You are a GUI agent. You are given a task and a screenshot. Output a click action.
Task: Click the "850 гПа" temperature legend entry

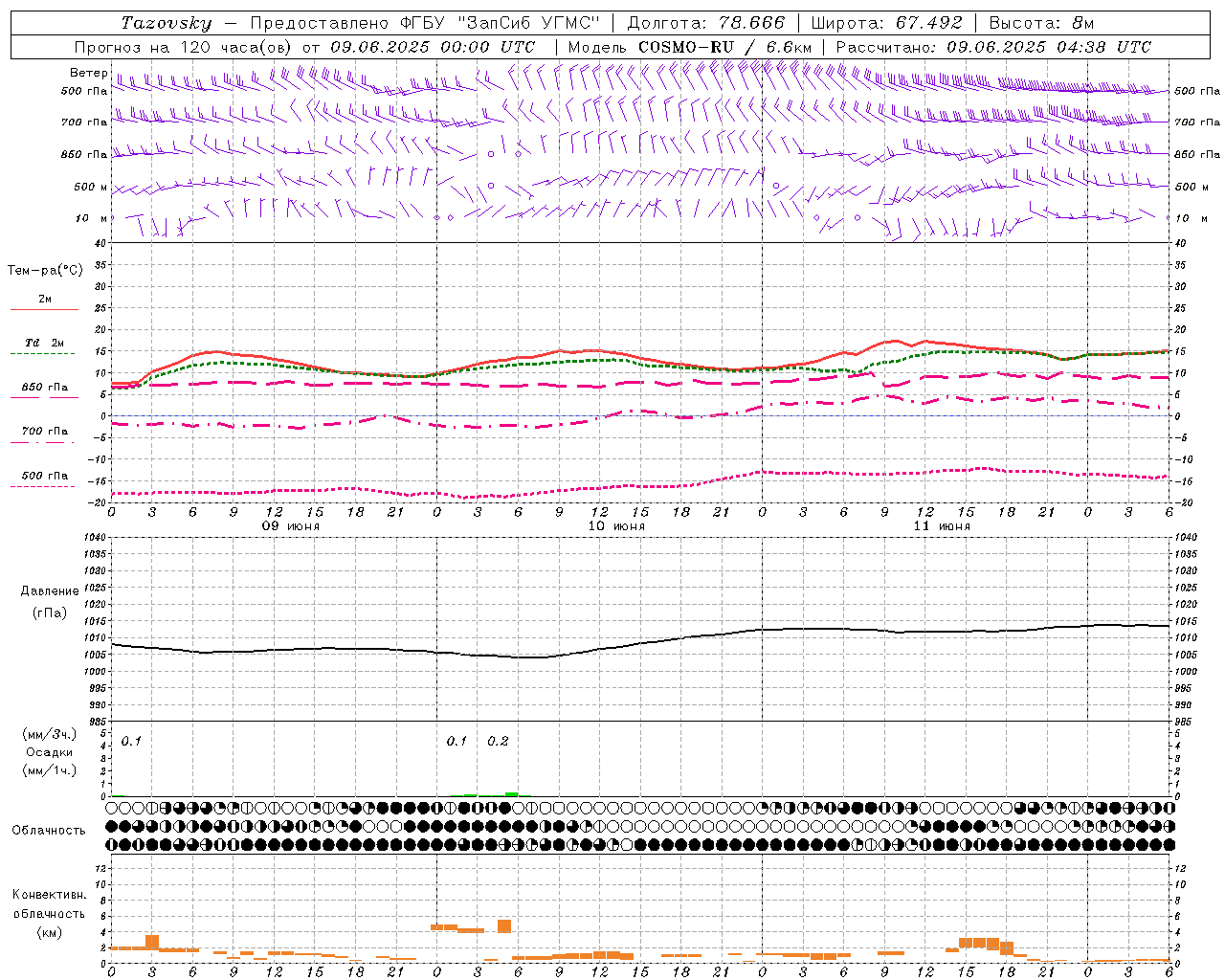(45, 388)
